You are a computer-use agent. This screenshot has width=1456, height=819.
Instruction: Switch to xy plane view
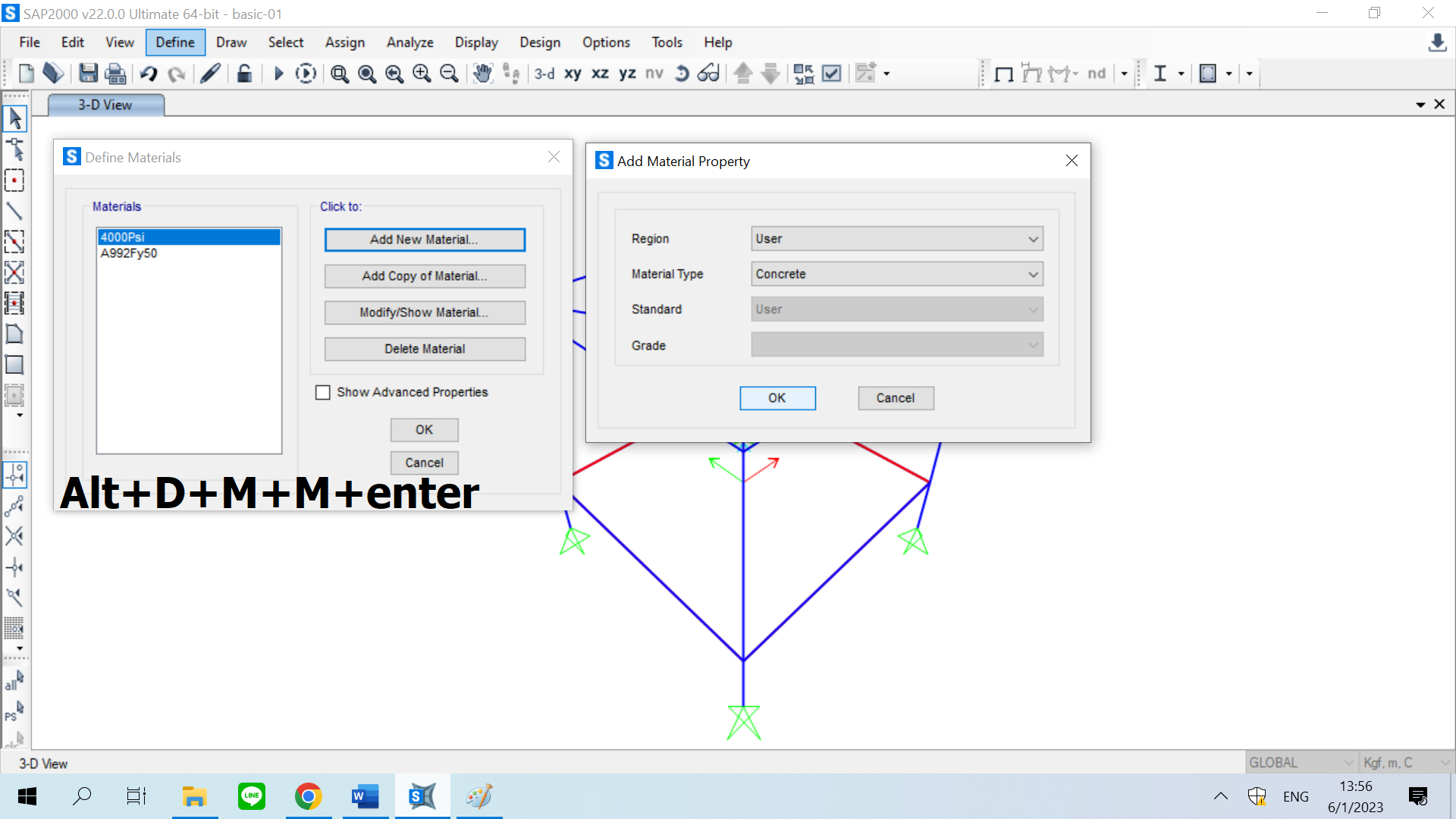[x=573, y=74]
